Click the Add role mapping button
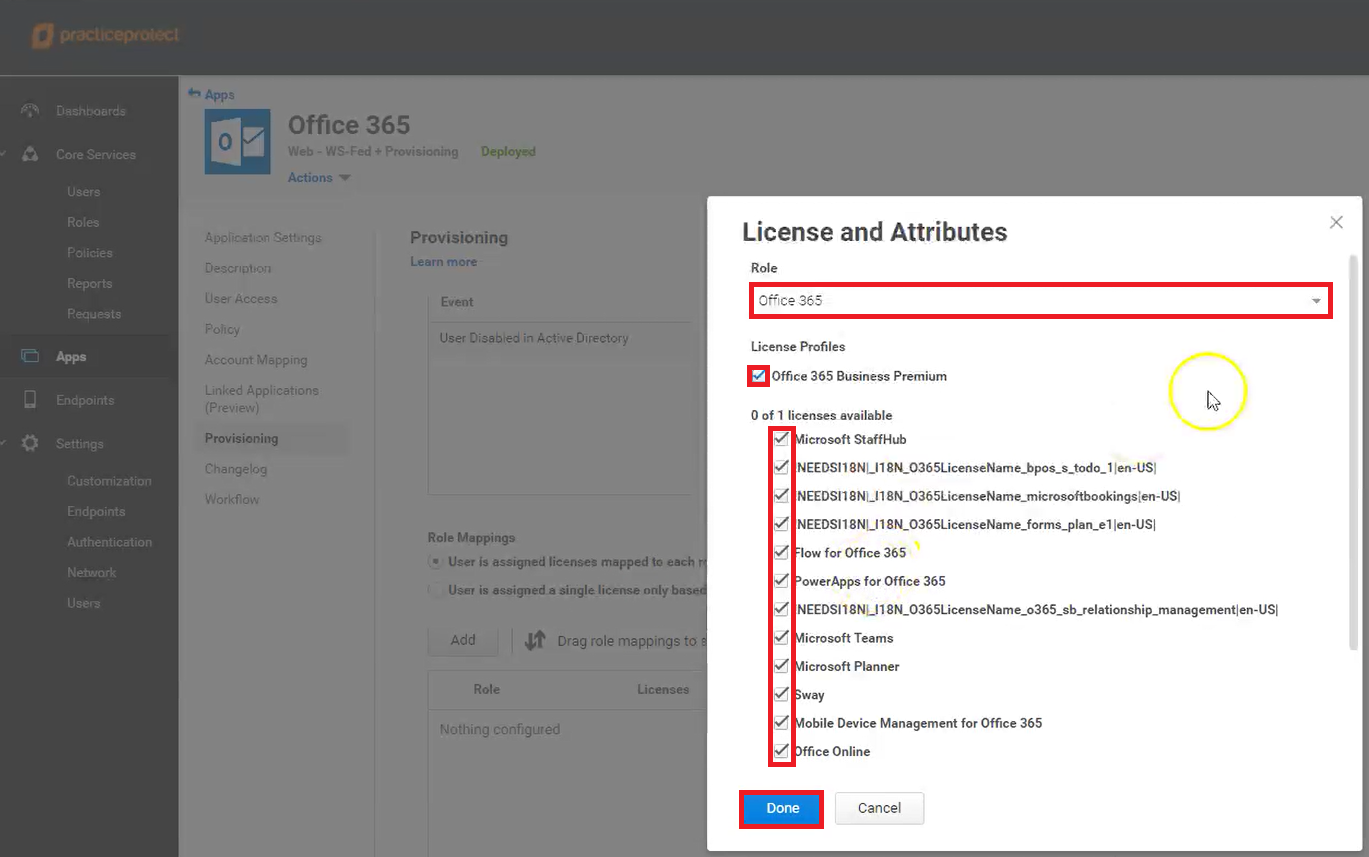The image size is (1369, 857). [463, 640]
